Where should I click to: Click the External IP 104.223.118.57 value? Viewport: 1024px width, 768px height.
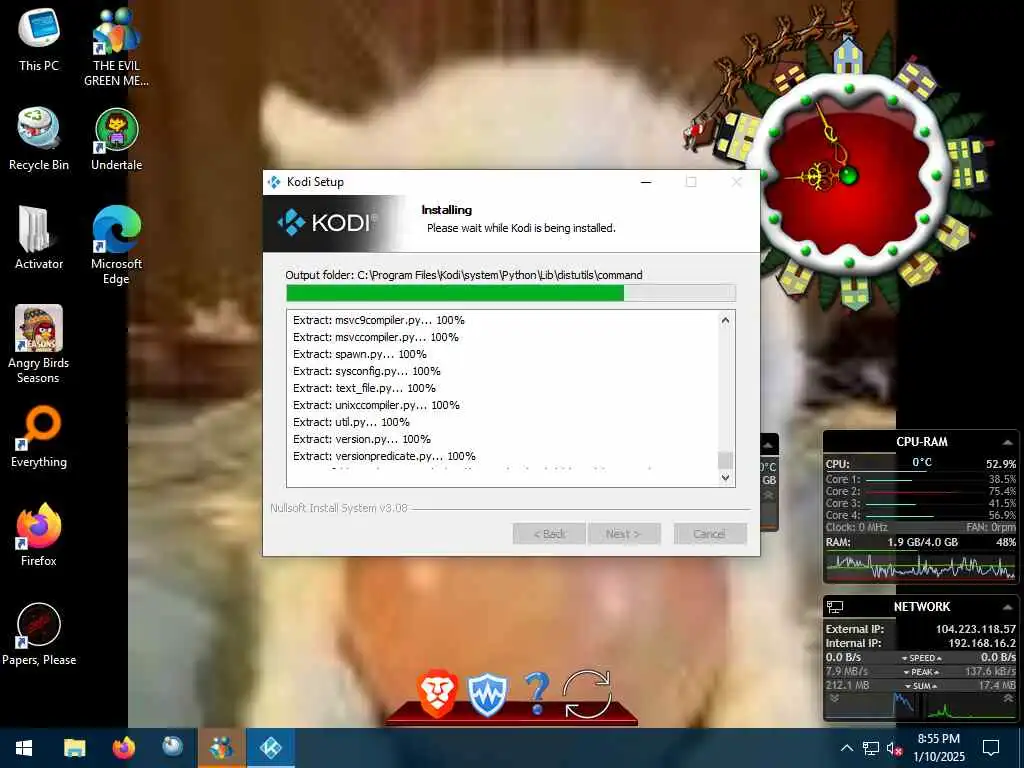coord(976,629)
